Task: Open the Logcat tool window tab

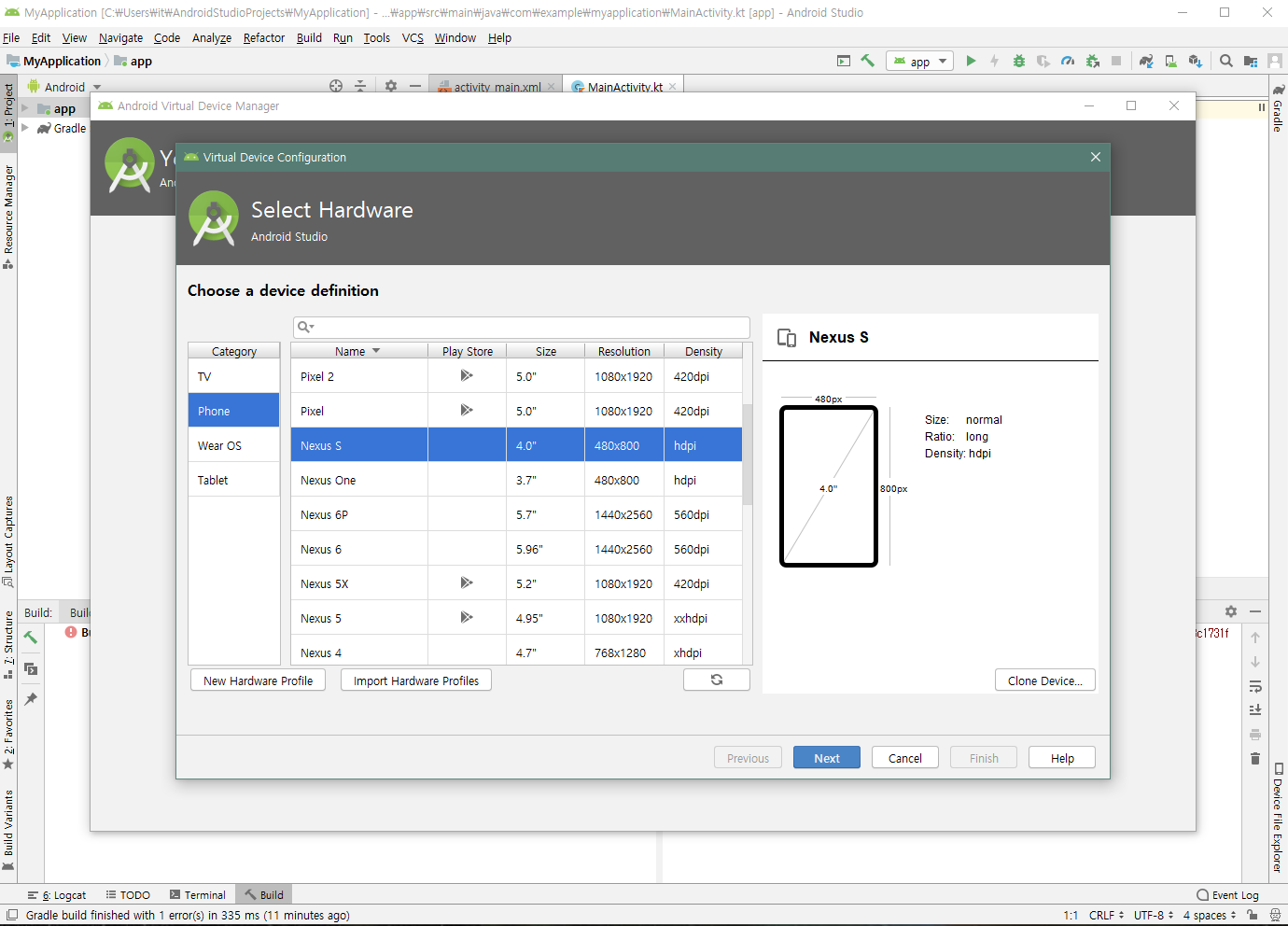Action: [57, 894]
